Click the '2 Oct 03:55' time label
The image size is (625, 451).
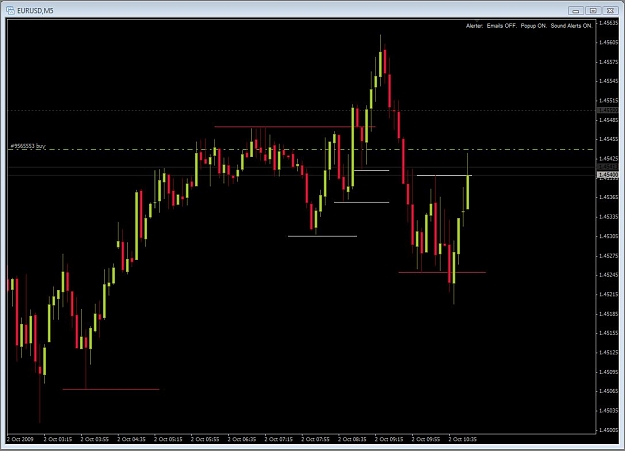[x=95, y=439]
